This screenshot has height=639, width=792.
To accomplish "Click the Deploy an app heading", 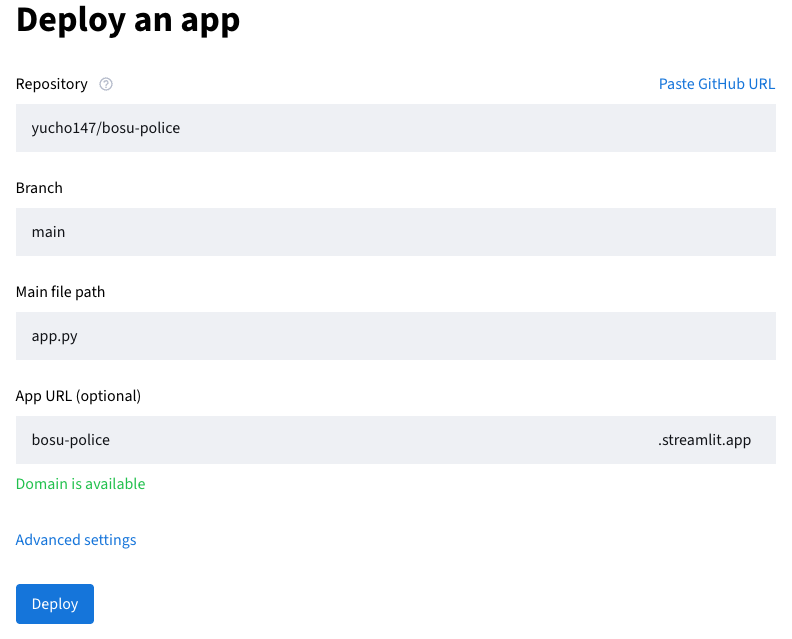I will pos(128,20).
